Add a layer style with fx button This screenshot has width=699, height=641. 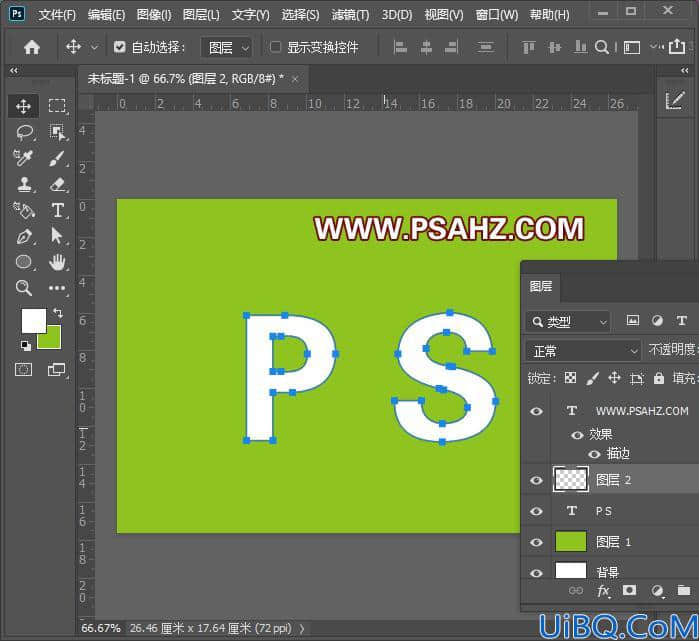coord(603,591)
